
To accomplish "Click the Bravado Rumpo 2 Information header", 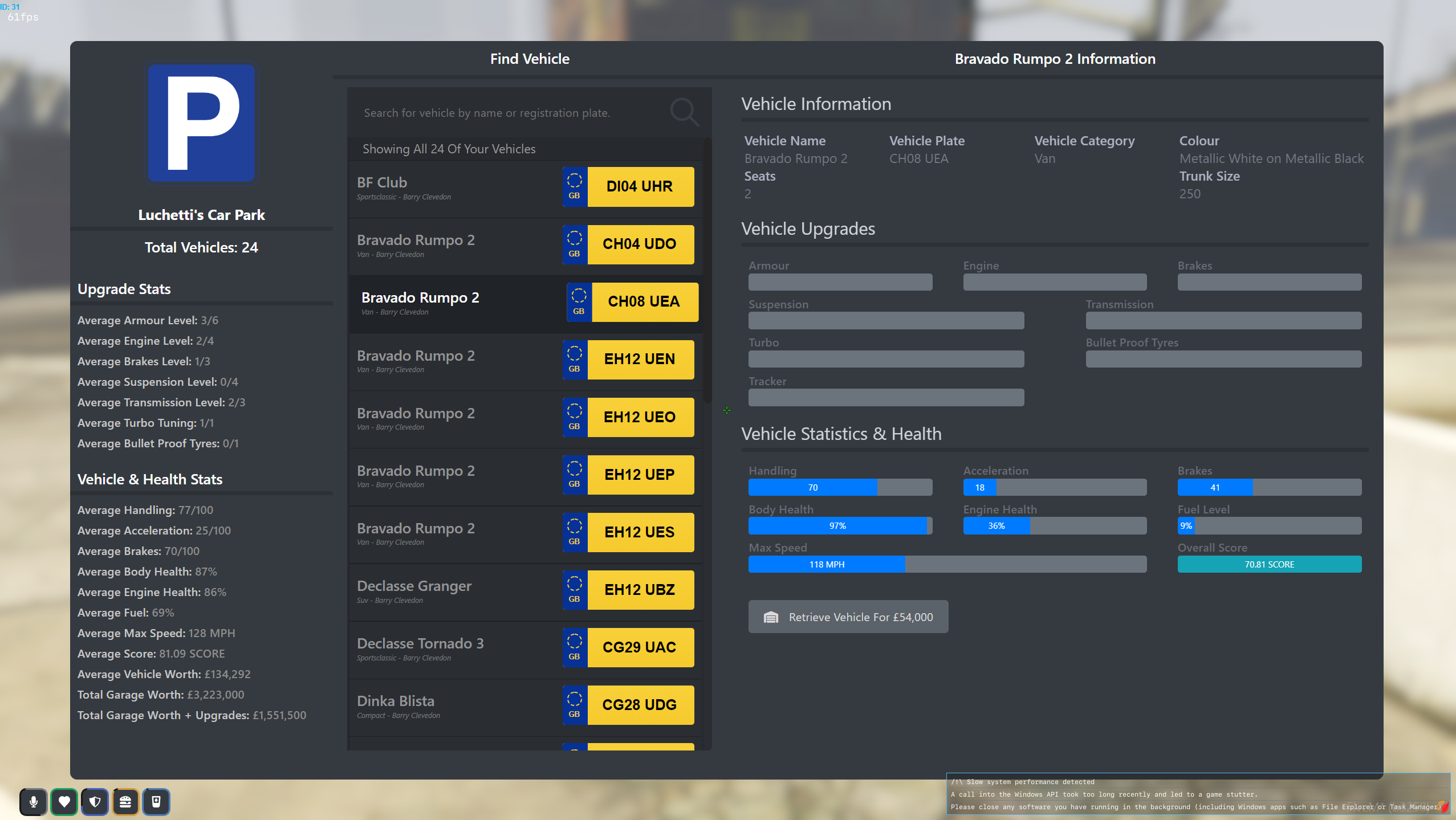I will (1055, 59).
